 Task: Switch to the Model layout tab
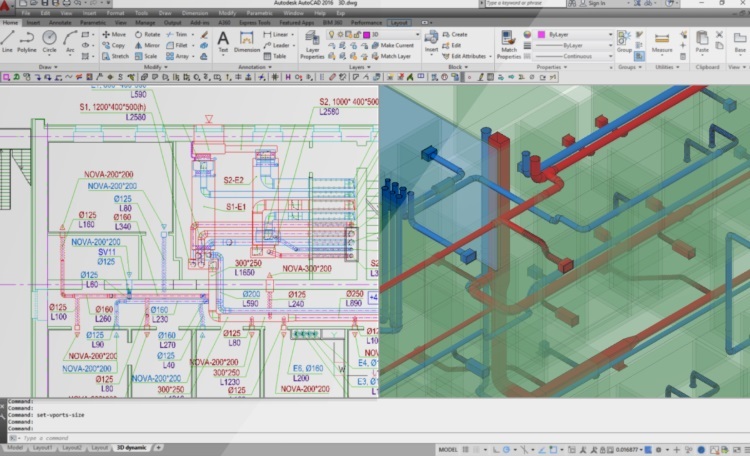(x=16, y=447)
